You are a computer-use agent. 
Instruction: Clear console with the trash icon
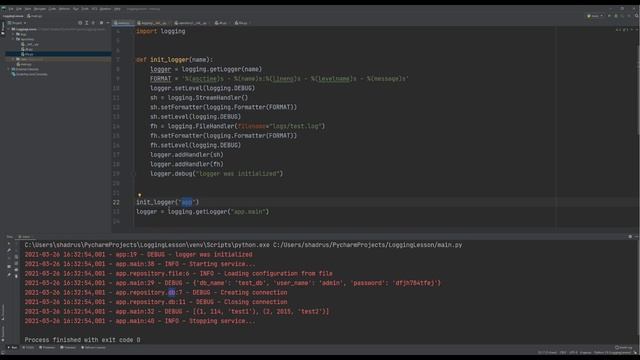point(16,276)
